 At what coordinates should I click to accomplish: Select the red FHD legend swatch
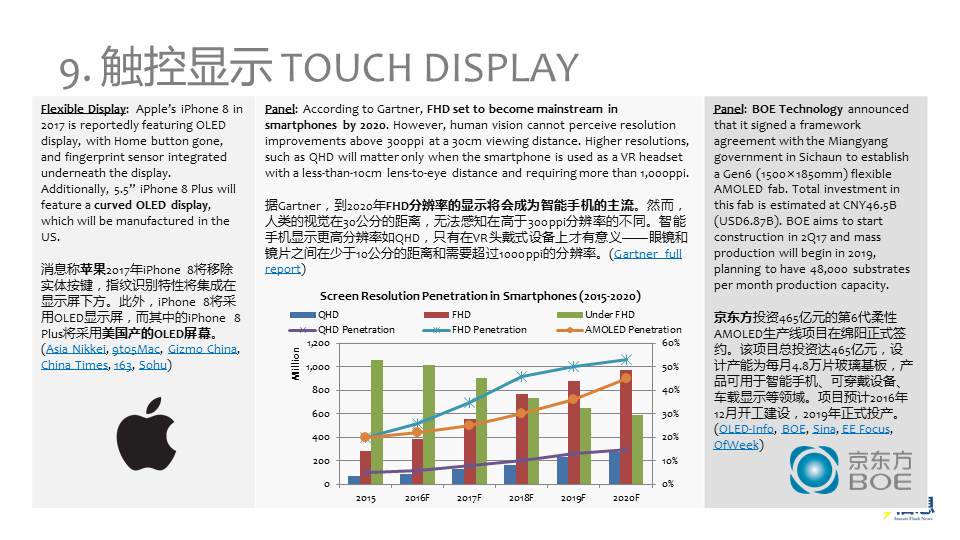coord(436,315)
